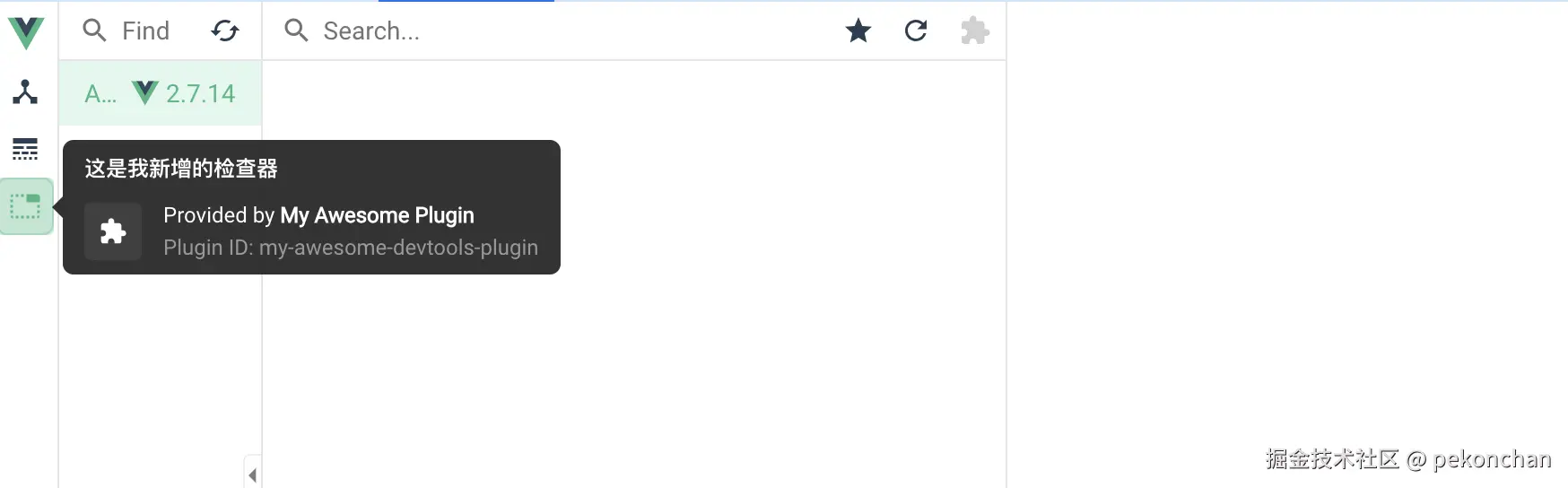Click the puzzle piece plugins icon at top
Image resolution: width=1568 pixels, height=488 pixels.
(x=974, y=31)
